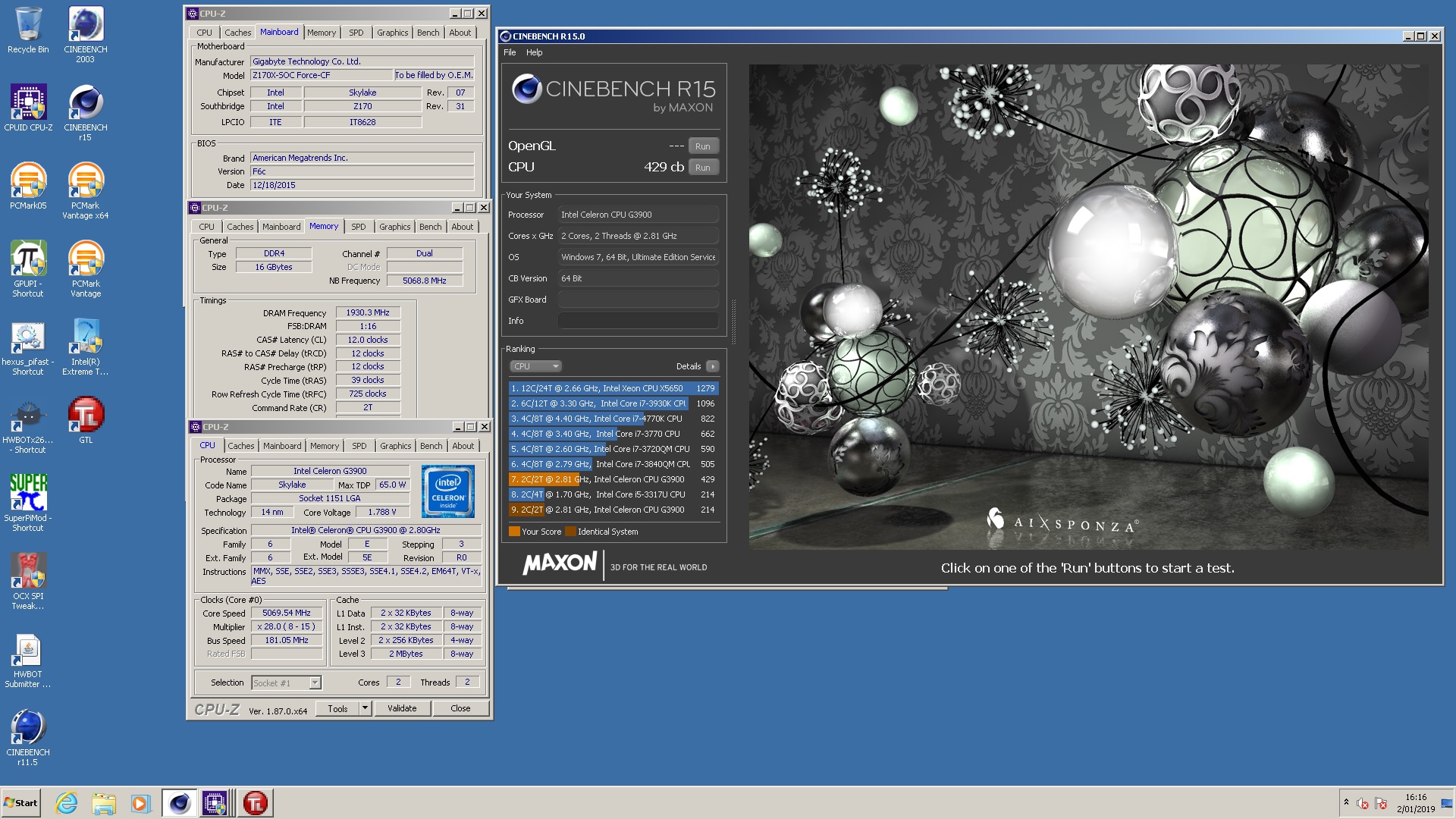Select HWBOT Submitter desktop icon
The width and height of the screenshot is (1456, 819).
(x=28, y=659)
